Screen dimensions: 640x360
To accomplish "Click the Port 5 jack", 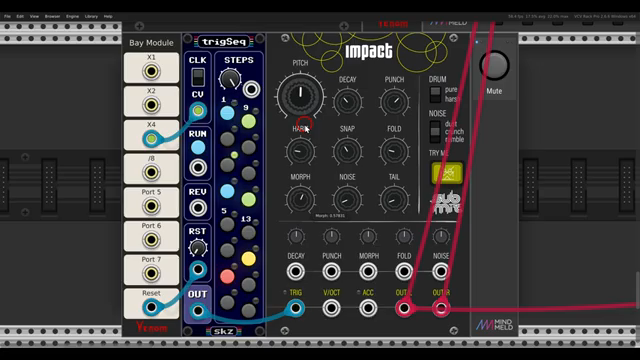I will (151, 207).
